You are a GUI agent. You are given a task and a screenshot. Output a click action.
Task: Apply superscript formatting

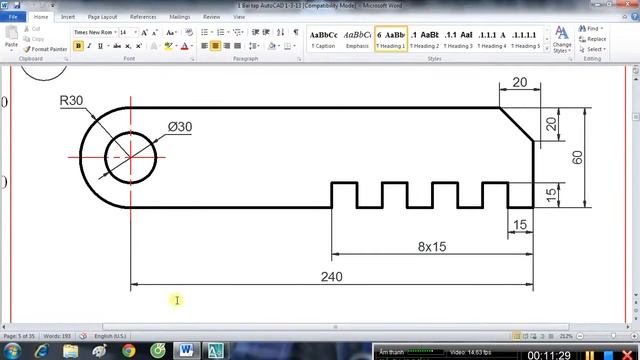138,46
